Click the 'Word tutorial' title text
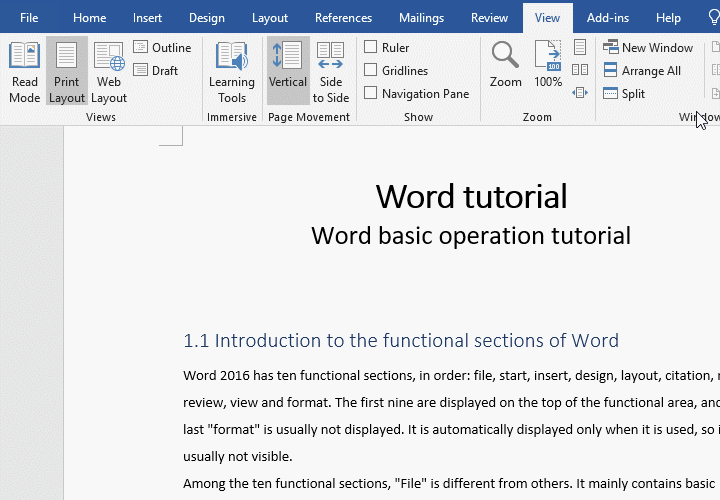This screenshot has height=500, width=720. [x=472, y=197]
